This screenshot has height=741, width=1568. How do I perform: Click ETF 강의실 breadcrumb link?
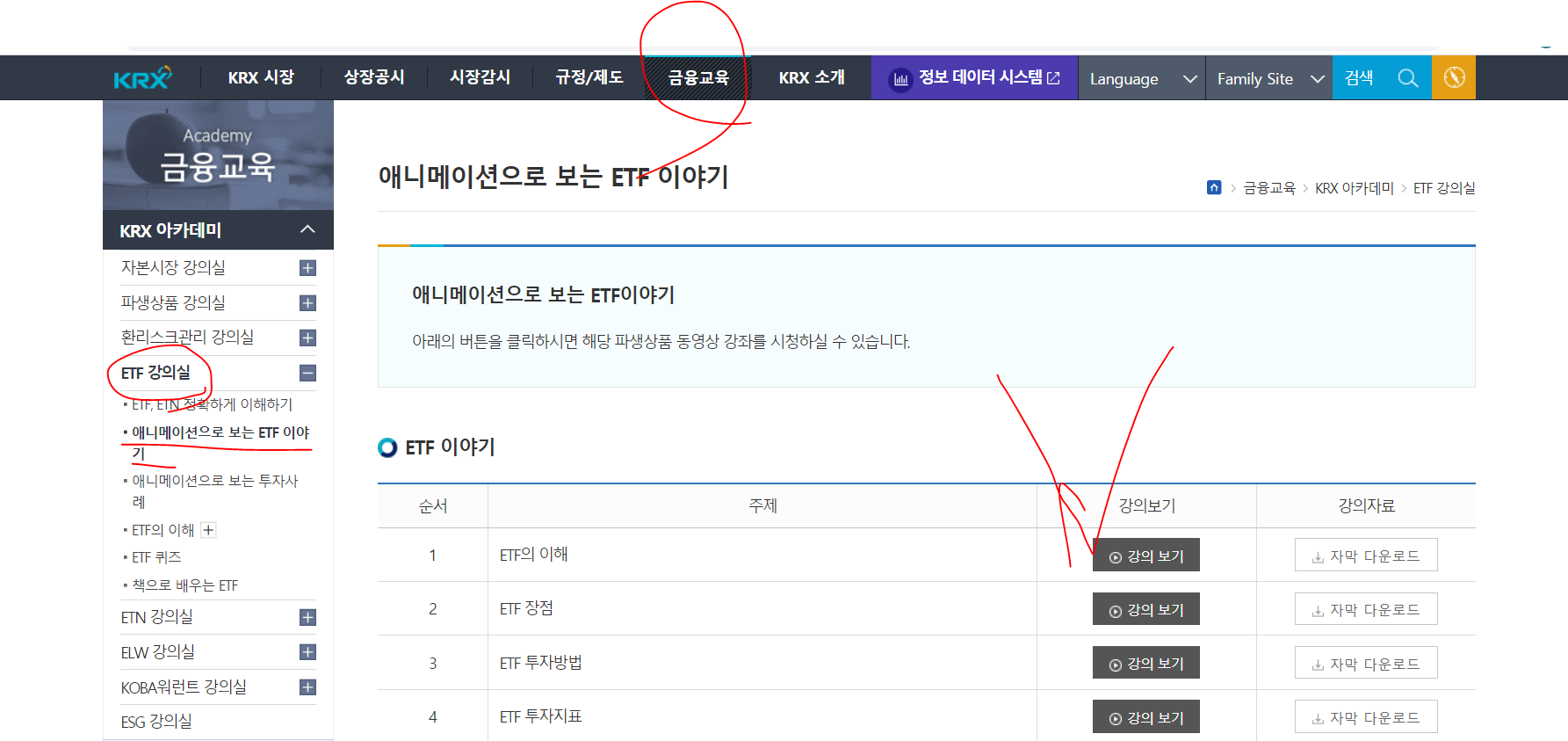tap(1444, 188)
